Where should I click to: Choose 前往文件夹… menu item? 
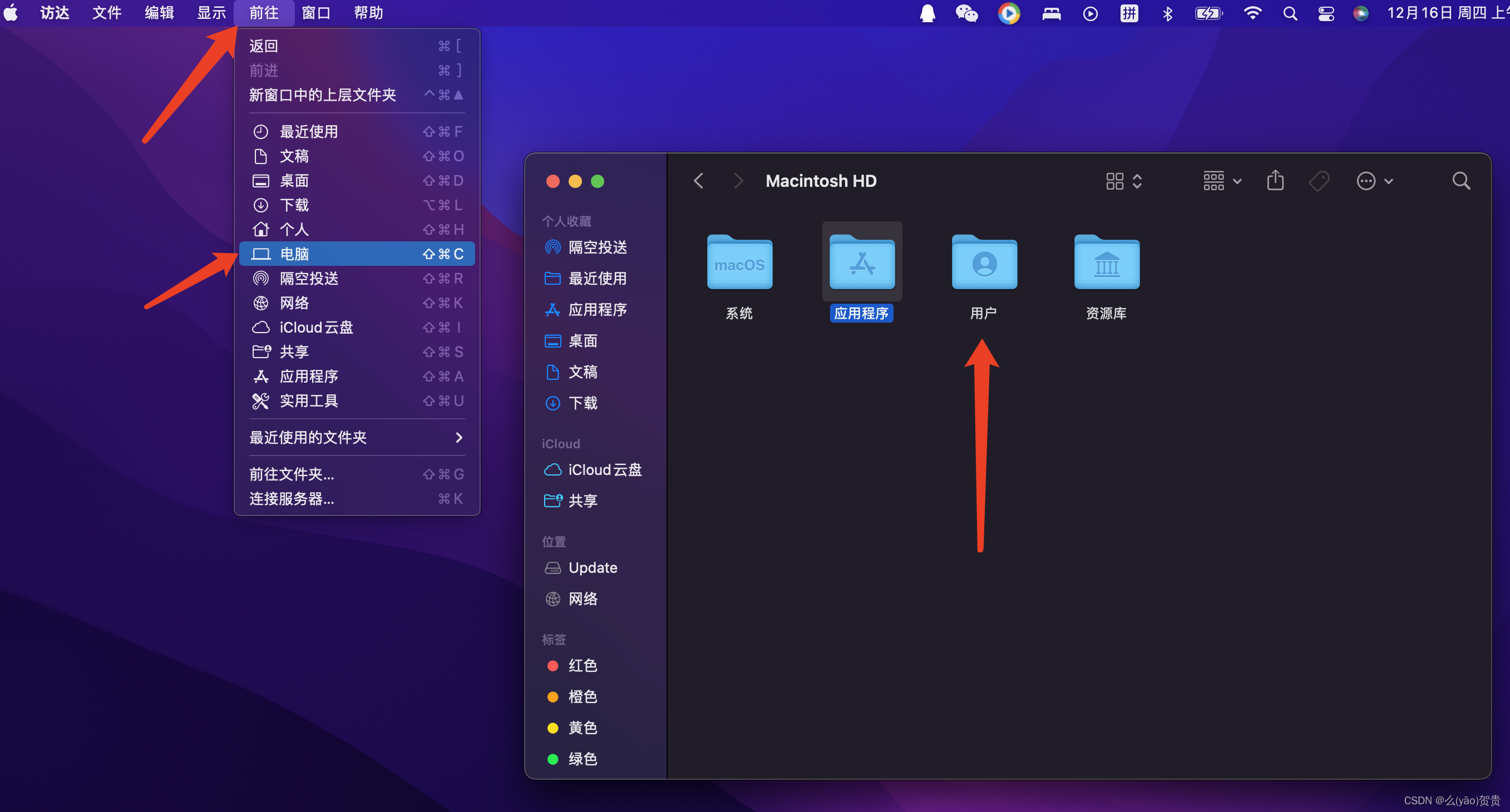[357, 474]
